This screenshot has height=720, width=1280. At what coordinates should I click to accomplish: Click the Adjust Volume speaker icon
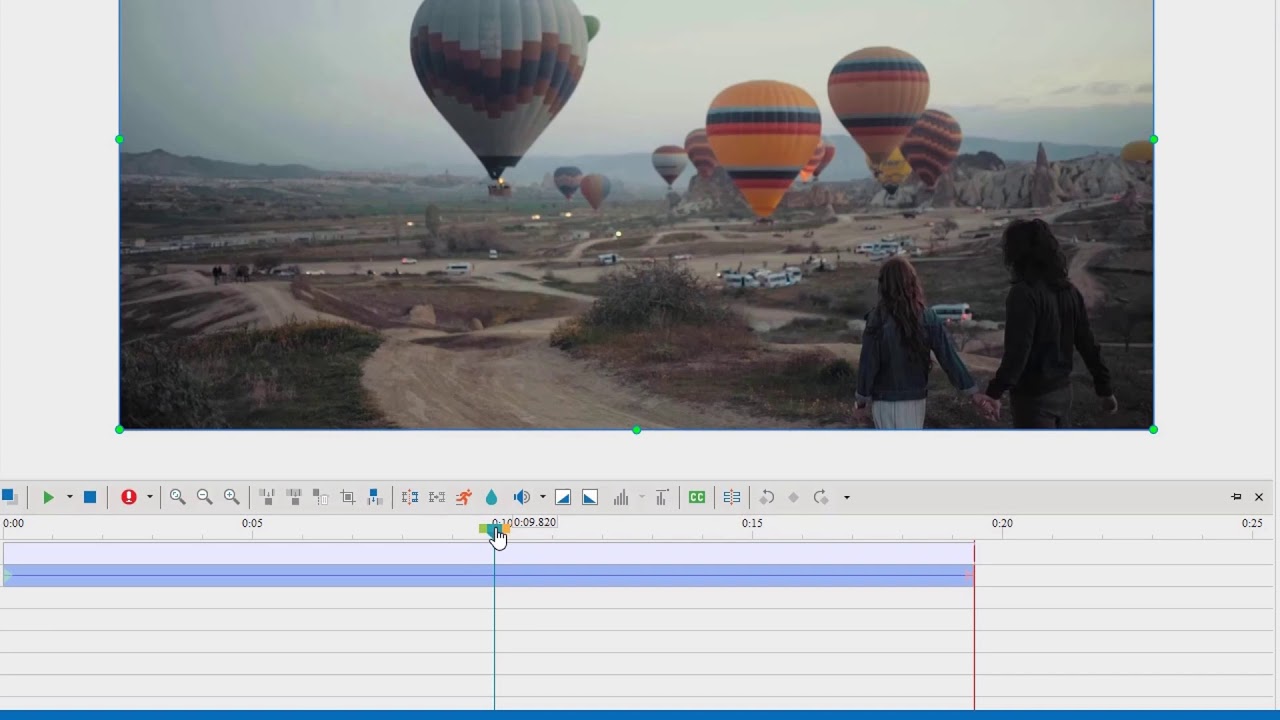click(x=522, y=497)
